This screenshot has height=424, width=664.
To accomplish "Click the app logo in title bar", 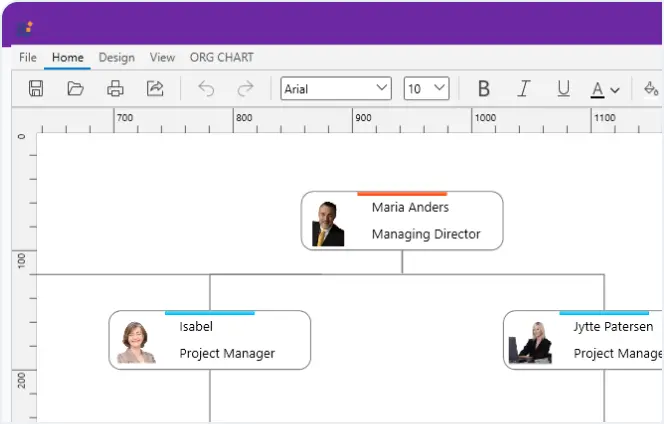I will tap(28, 27).
